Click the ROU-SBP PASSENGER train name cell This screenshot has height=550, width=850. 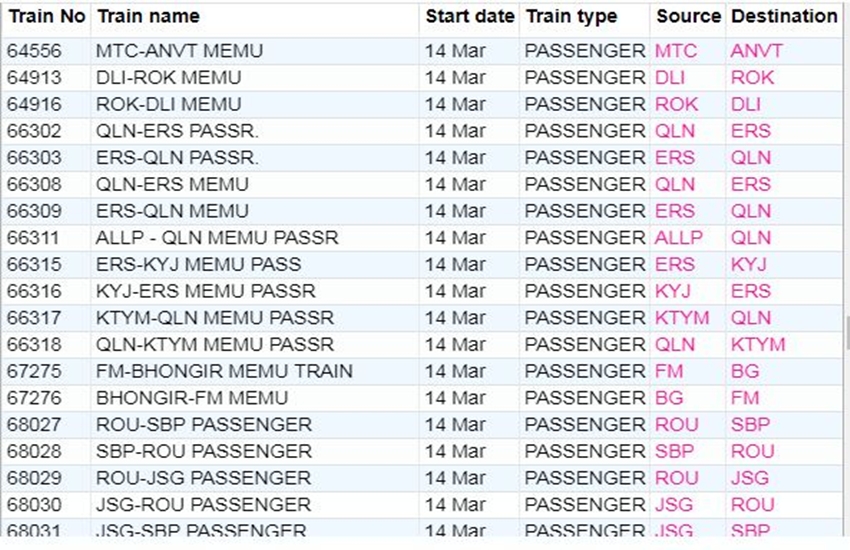[204, 425]
